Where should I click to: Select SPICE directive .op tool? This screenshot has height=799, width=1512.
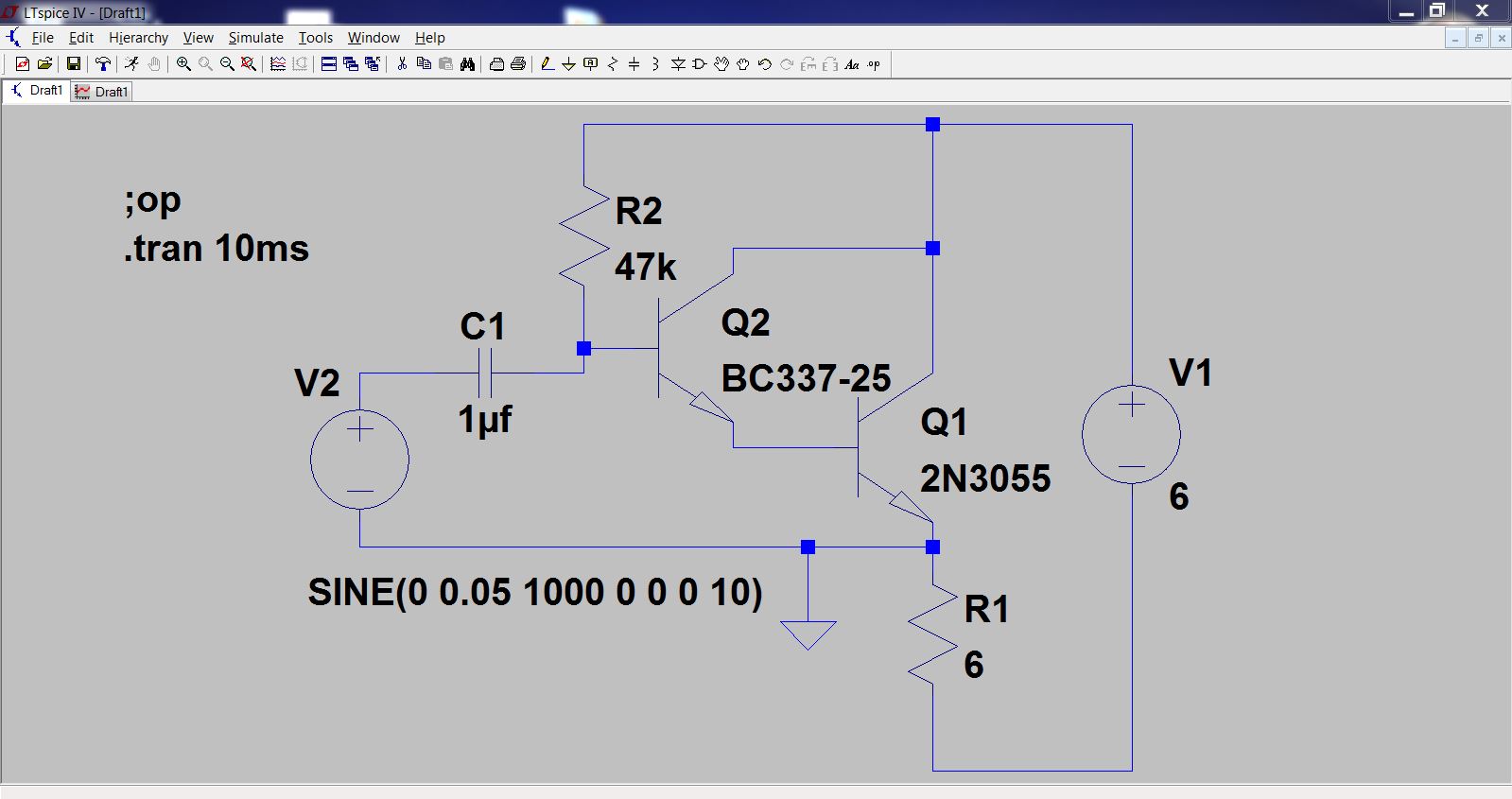click(x=874, y=64)
